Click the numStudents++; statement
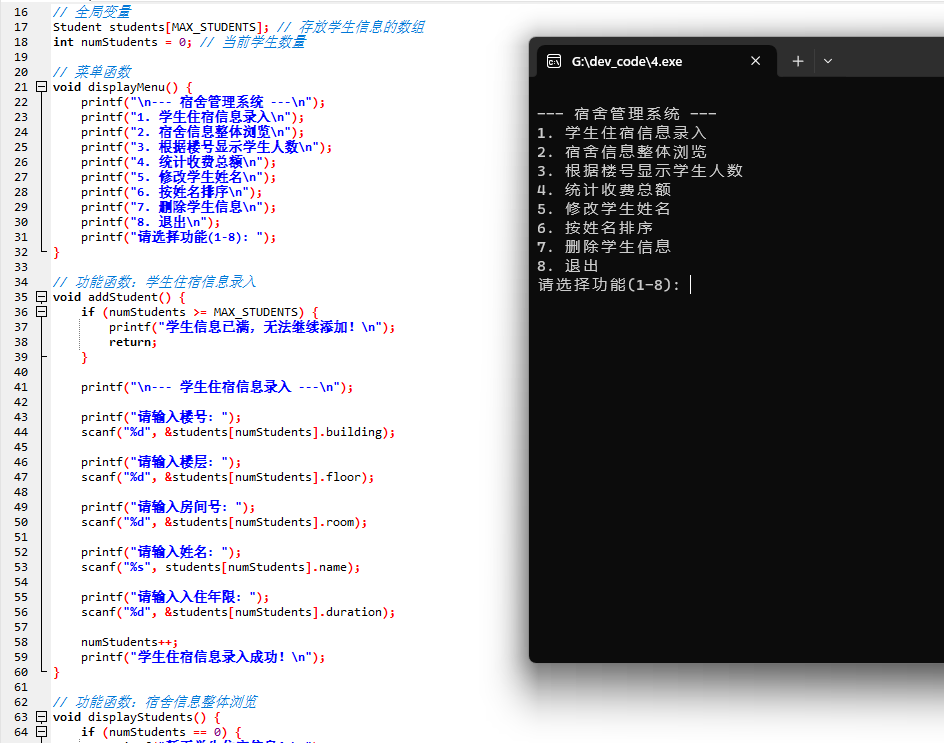Image resolution: width=944 pixels, height=743 pixels. click(129, 642)
